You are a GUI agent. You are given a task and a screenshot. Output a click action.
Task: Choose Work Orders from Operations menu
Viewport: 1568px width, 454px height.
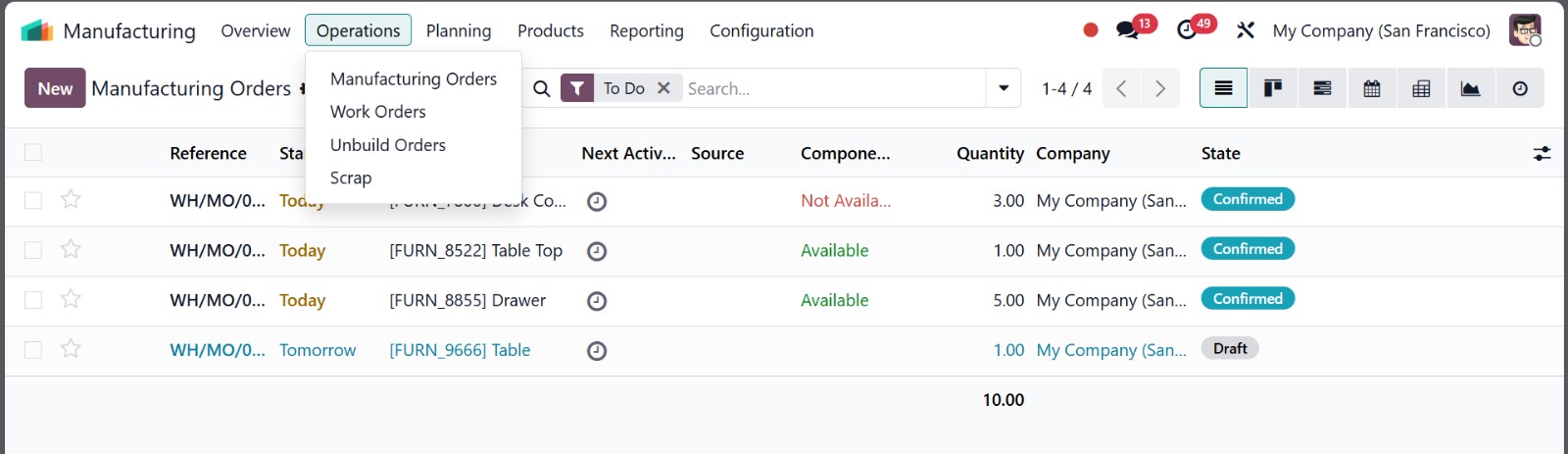[378, 112]
